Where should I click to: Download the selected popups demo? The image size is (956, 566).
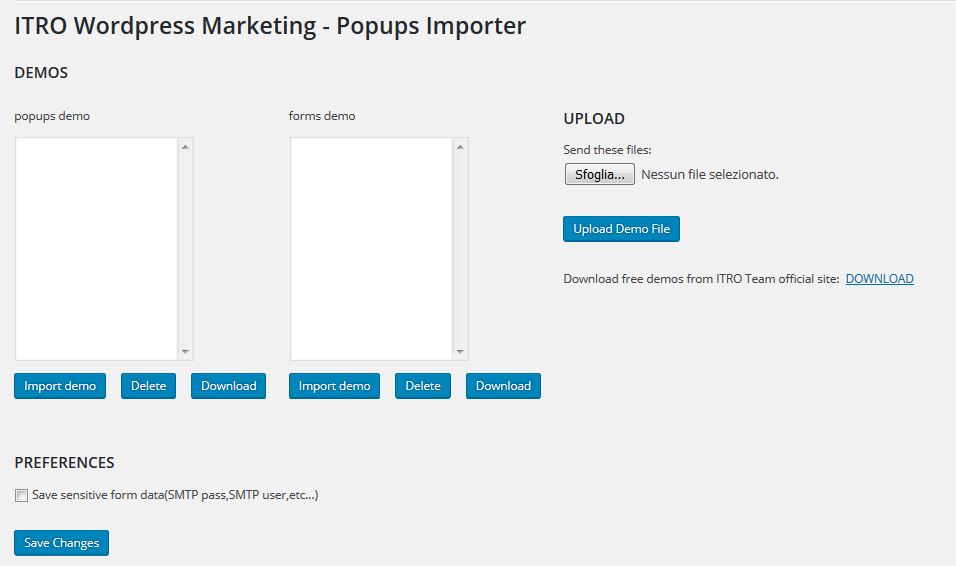click(229, 386)
